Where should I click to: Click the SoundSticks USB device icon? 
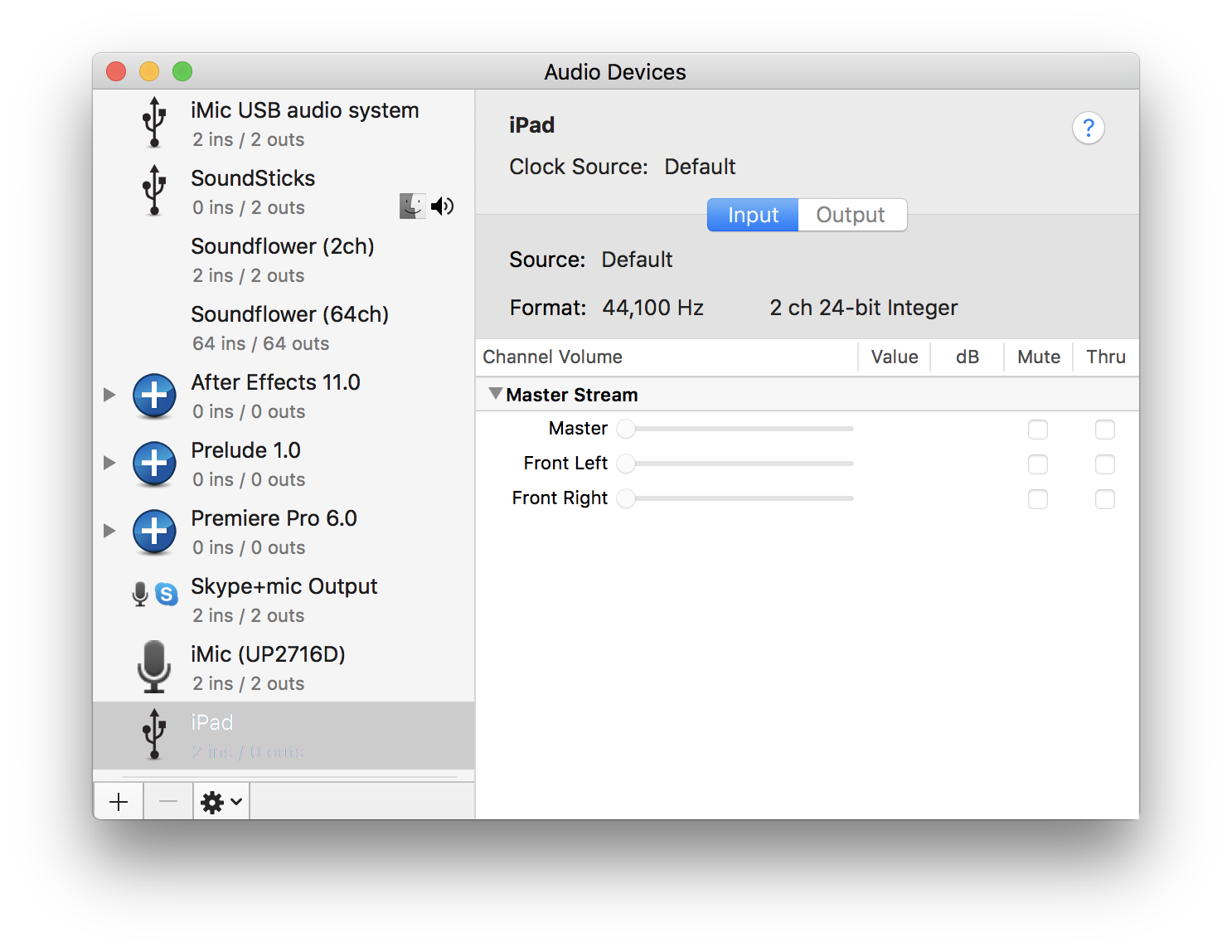154,190
